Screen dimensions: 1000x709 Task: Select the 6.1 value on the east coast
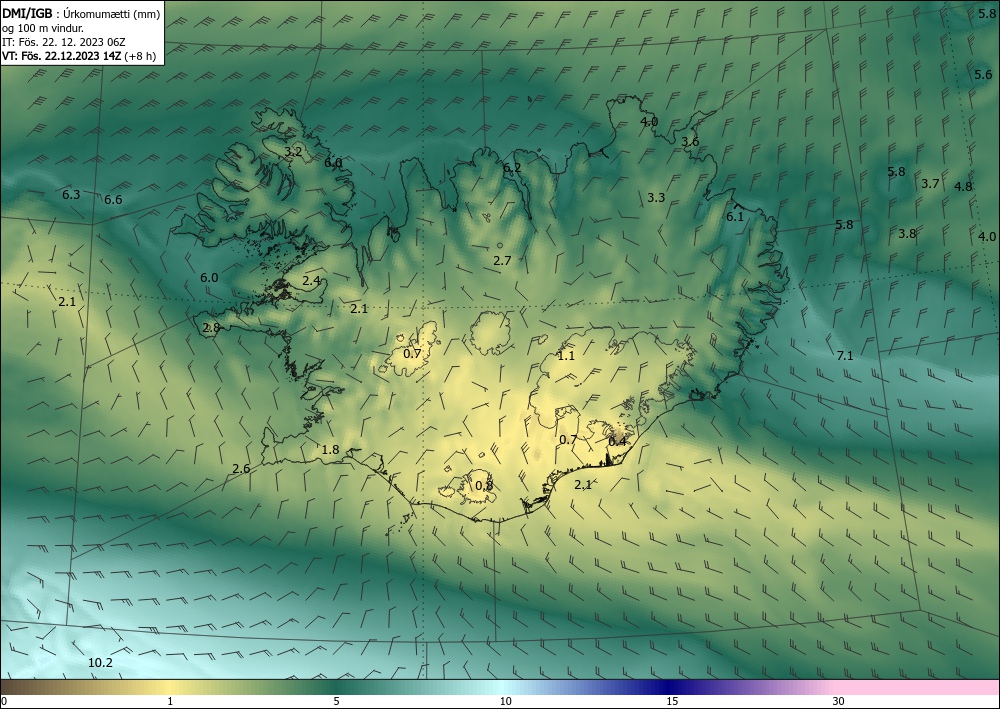[735, 217]
